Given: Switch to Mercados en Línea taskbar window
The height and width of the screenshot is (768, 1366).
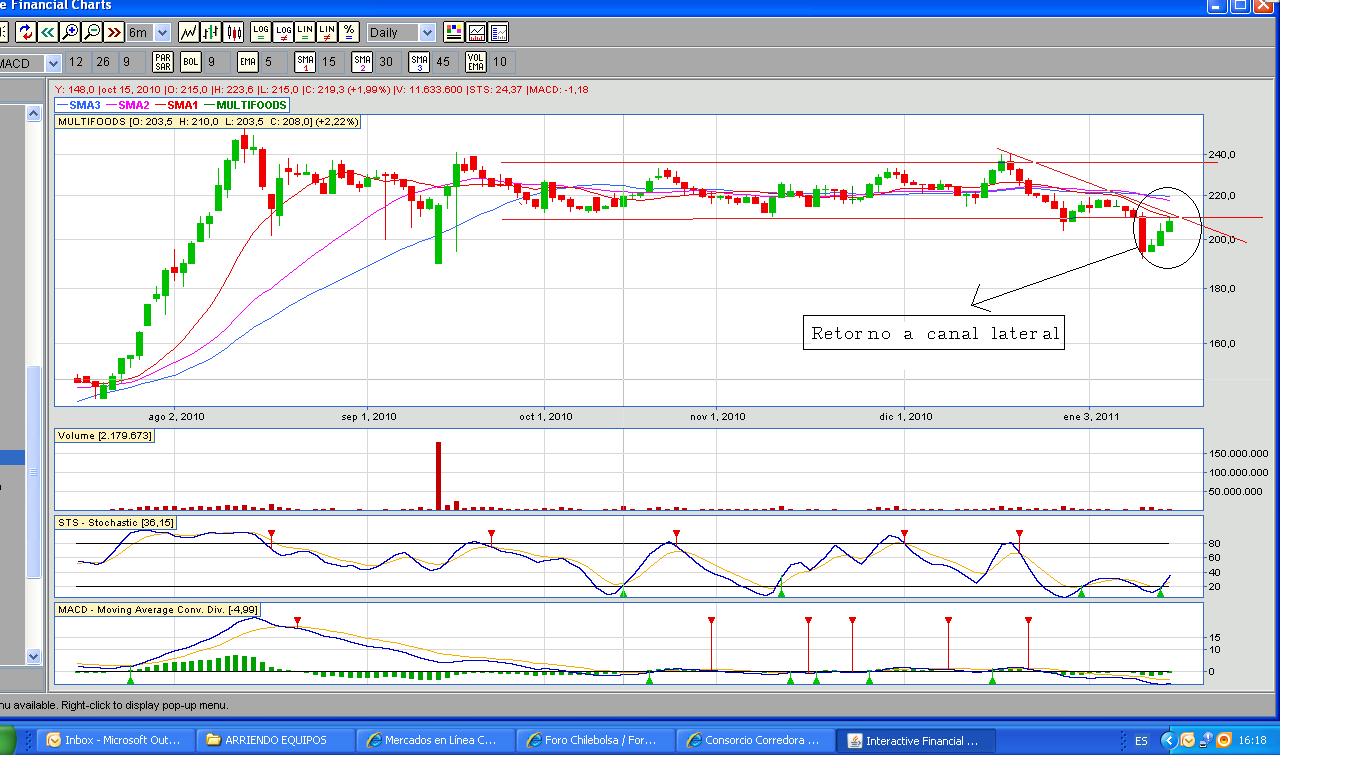Looking at the screenshot, I should click(x=436, y=741).
